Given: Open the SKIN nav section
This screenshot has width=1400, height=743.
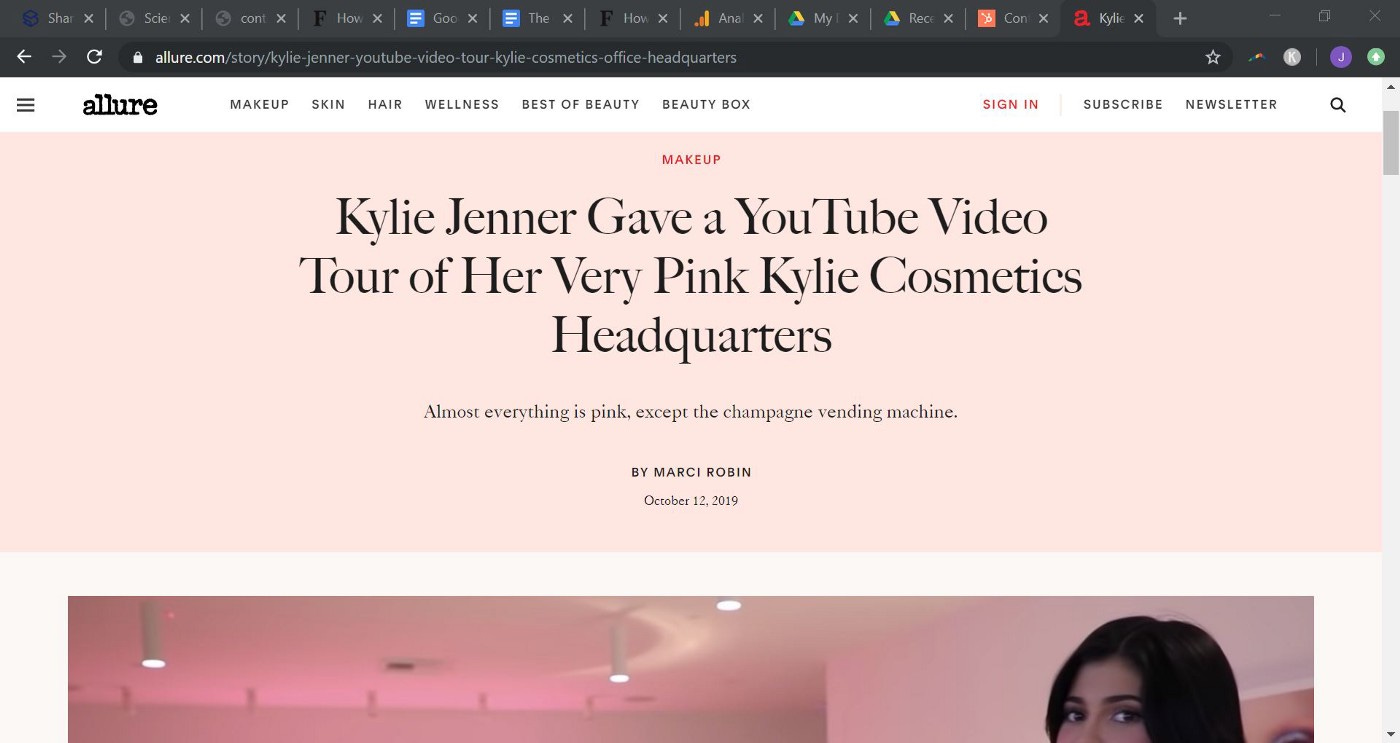Looking at the screenshot, I should click(x=328, y=104).
